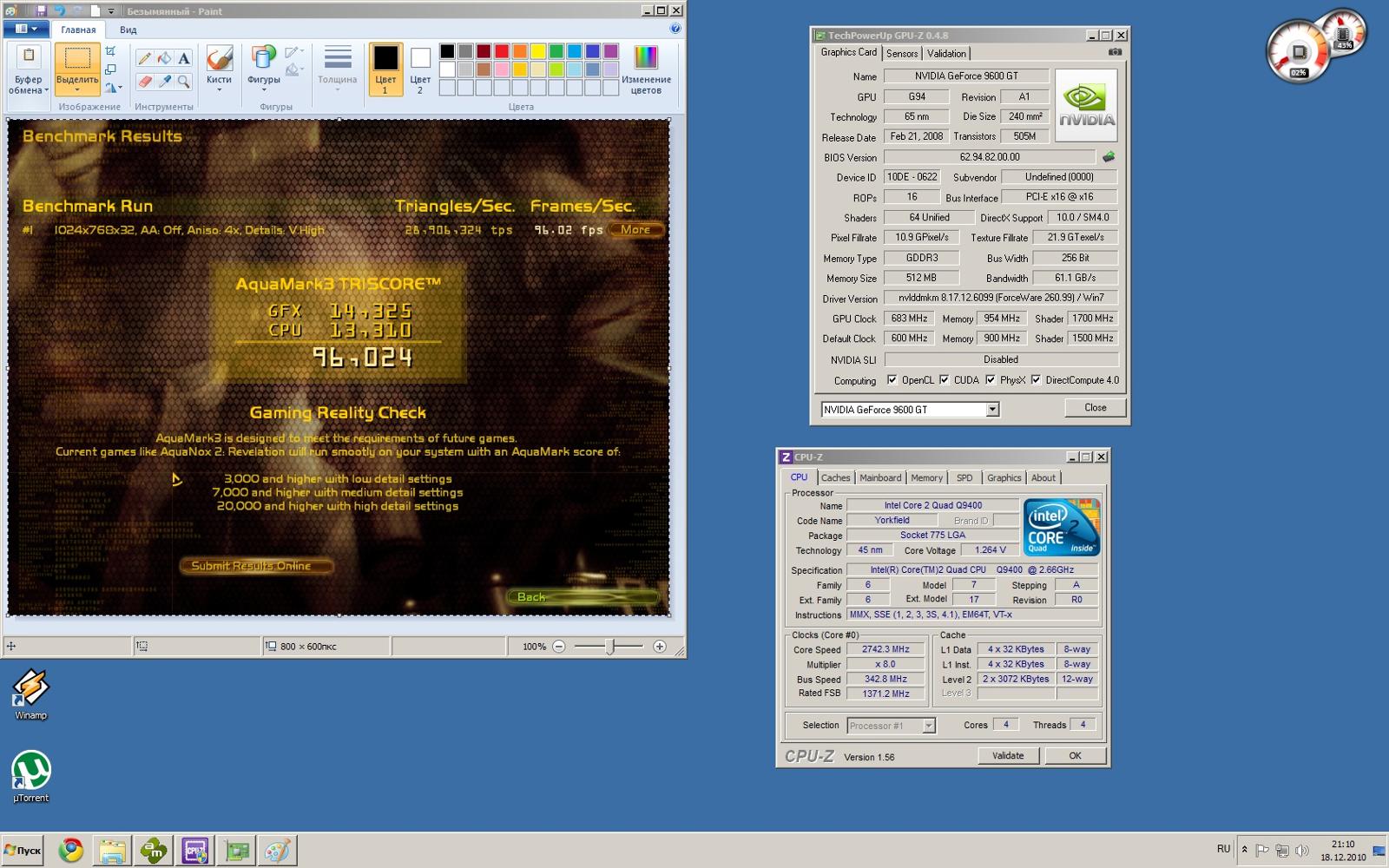Open Google Chrome from the taskbar
Image resolution: width=1389 pixels, height=868 pixels.
[x=71, y=851]
